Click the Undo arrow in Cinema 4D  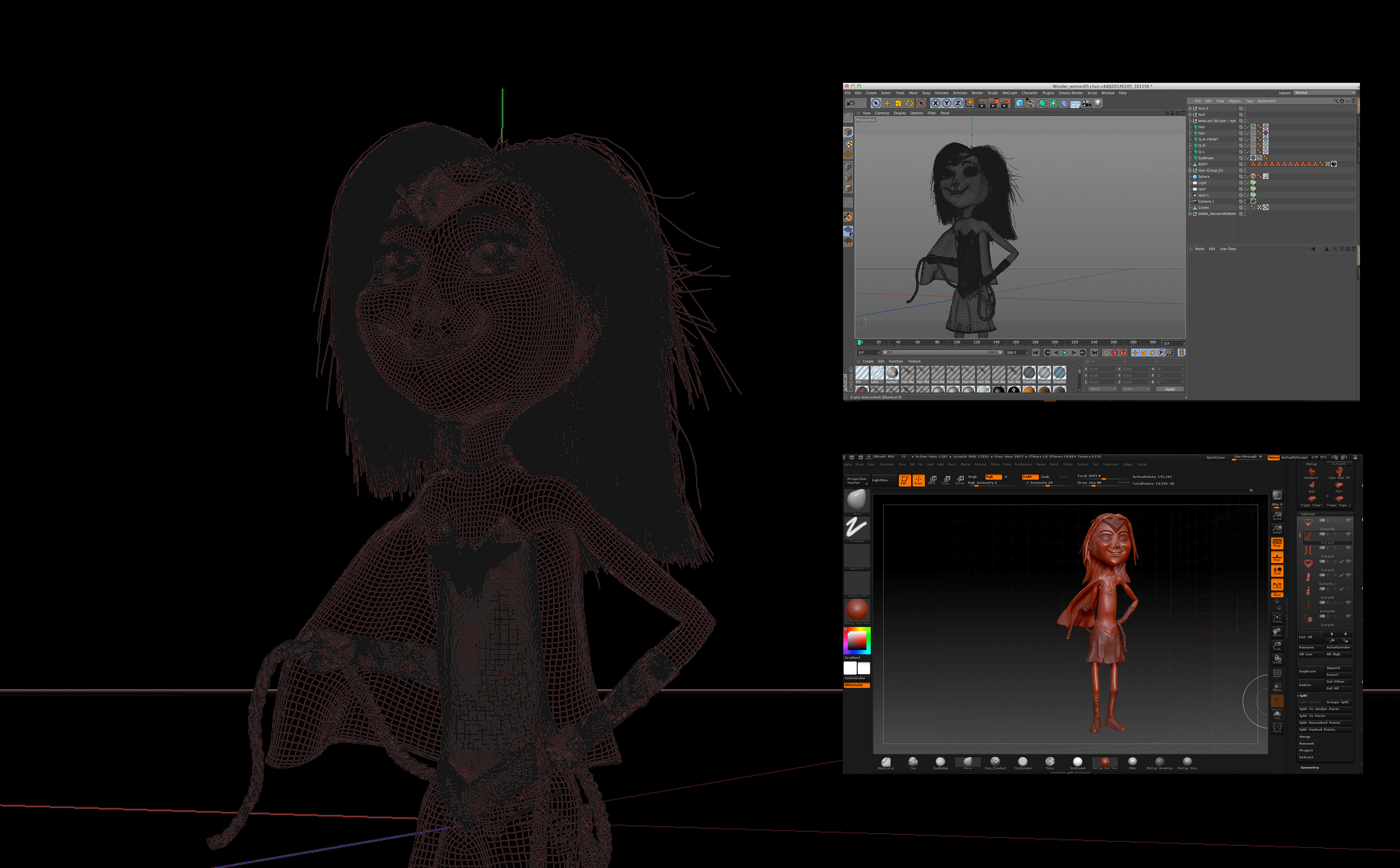(x=851, y=103)
